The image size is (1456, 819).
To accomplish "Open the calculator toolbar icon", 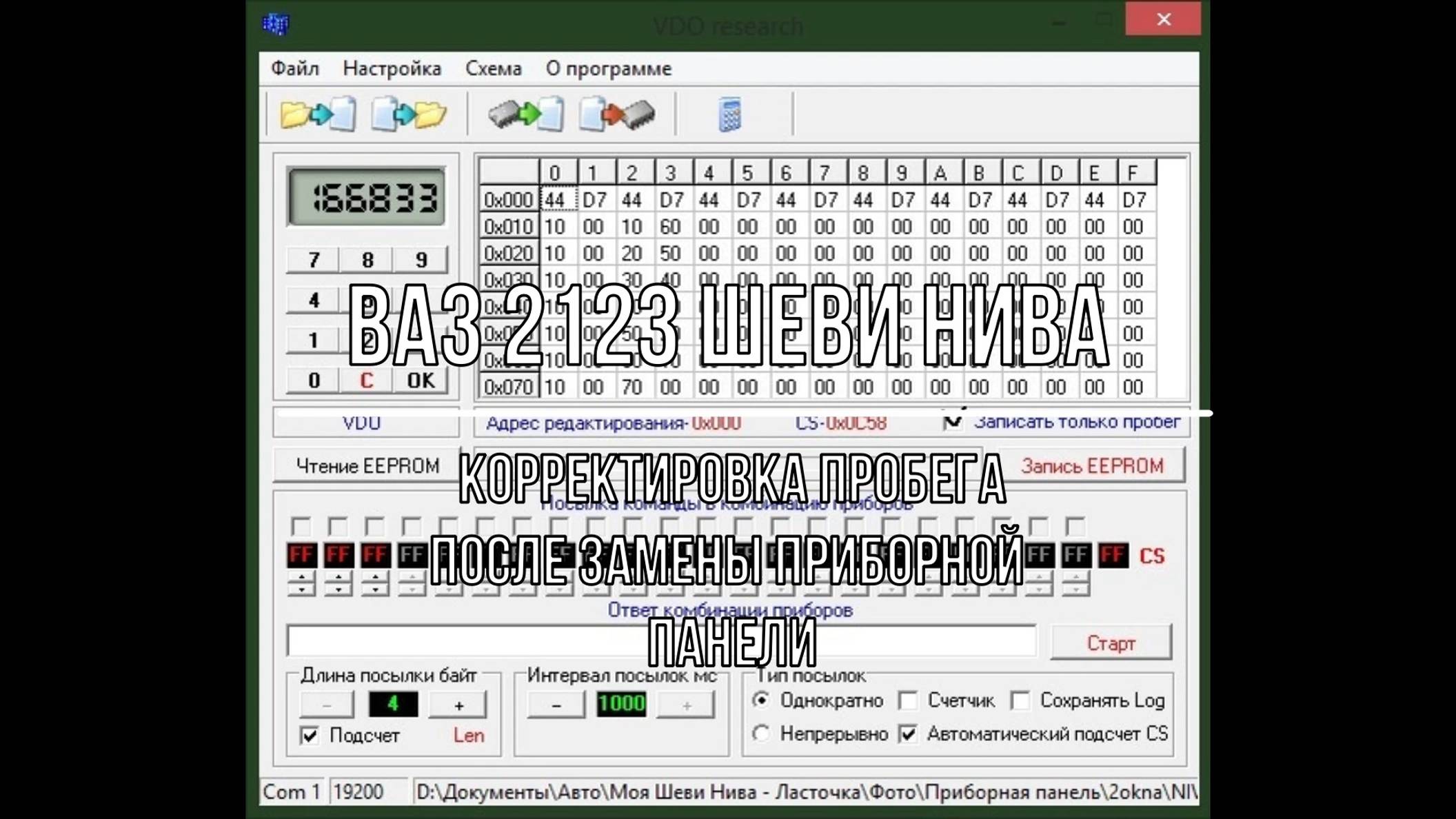I will 729,114.
